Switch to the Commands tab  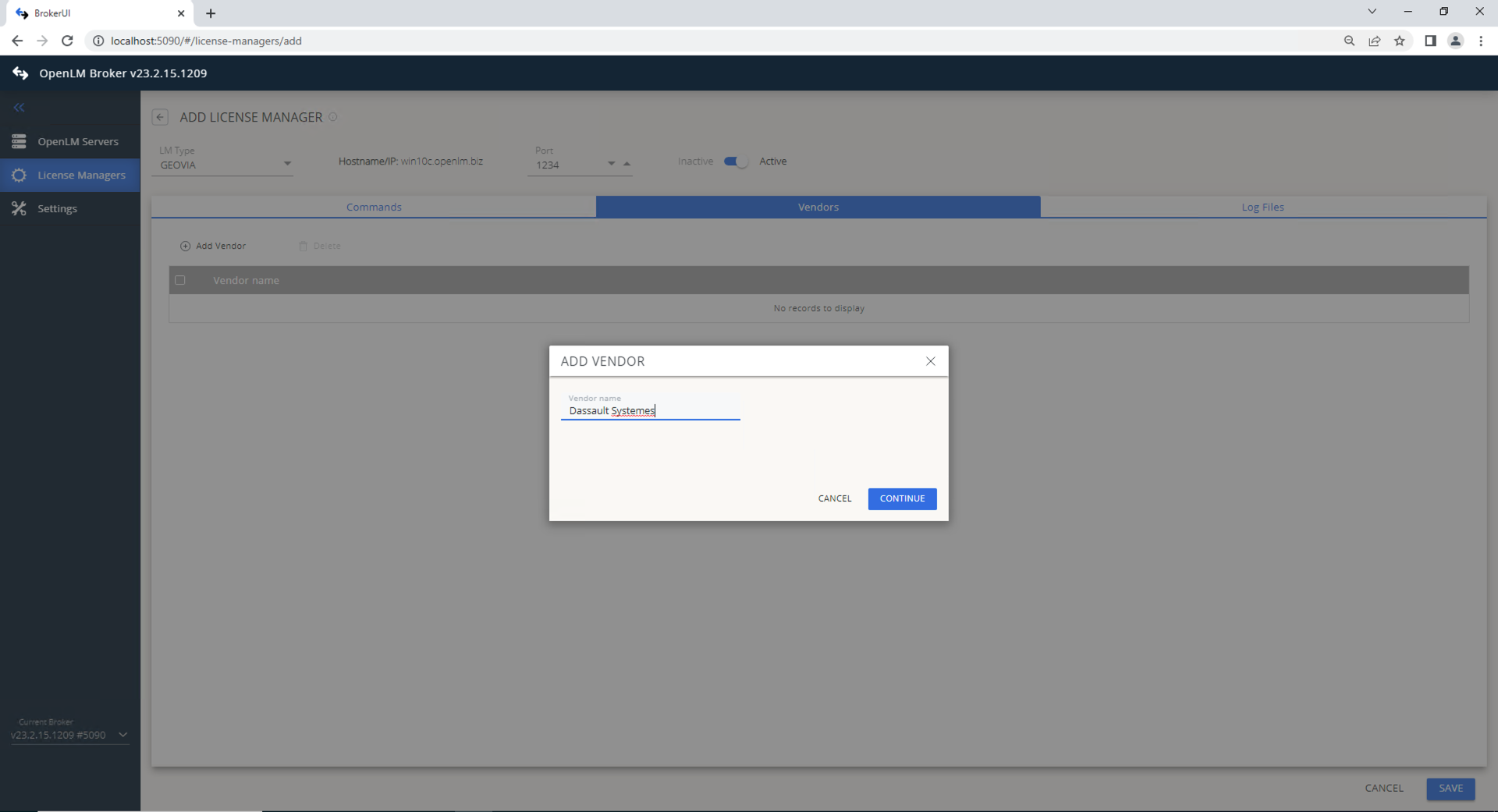pos(374,207)
